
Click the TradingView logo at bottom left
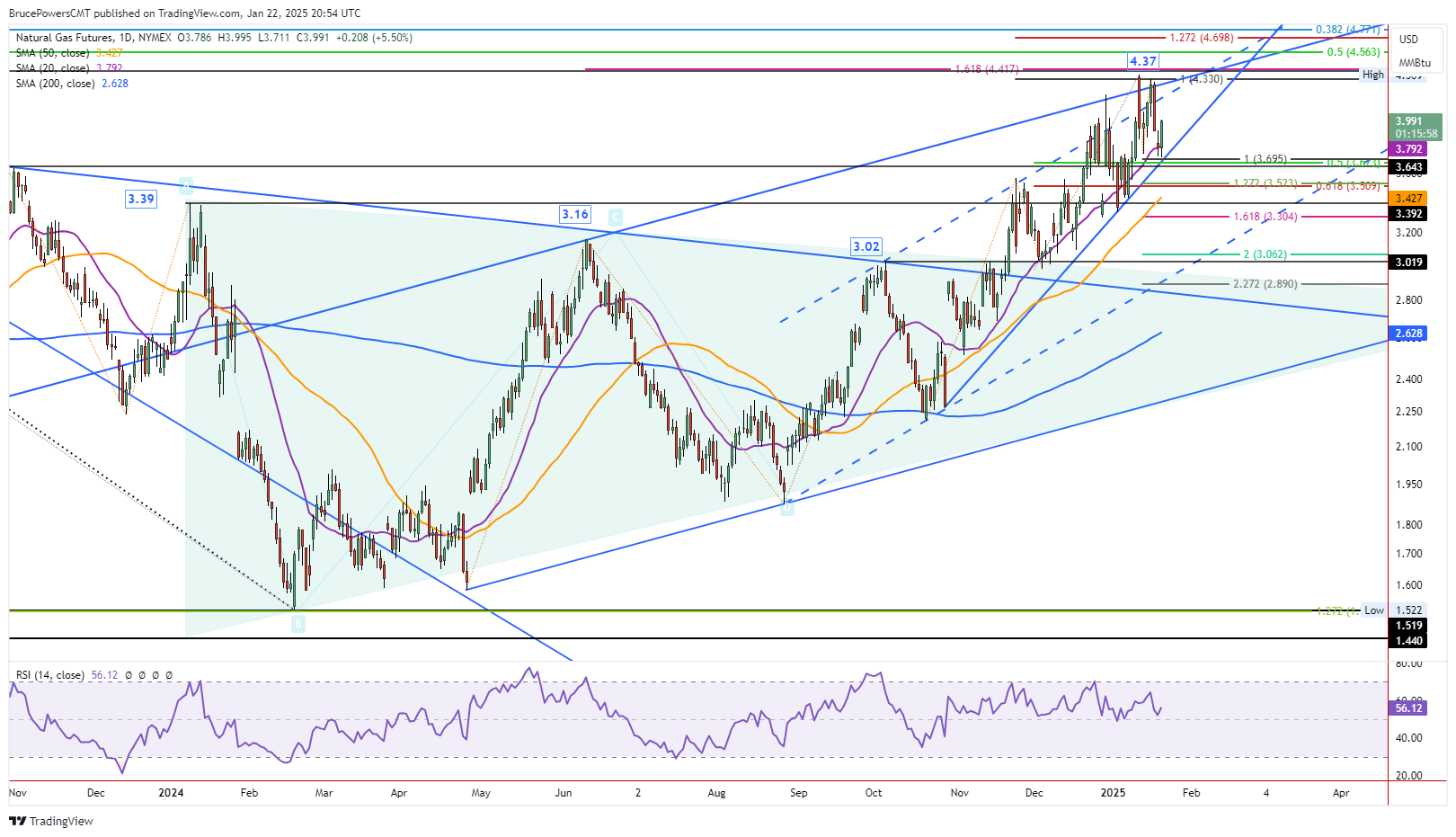point(51,821)
